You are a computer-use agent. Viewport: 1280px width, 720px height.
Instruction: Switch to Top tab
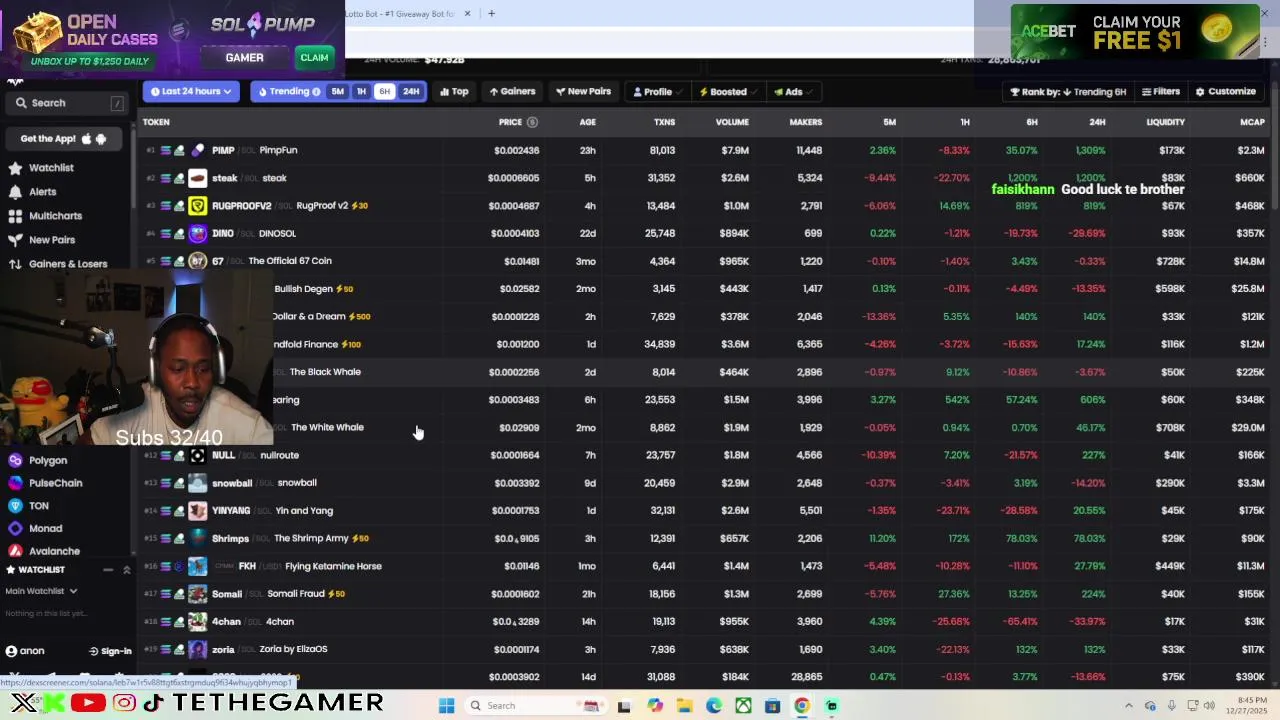pos(454,92)
